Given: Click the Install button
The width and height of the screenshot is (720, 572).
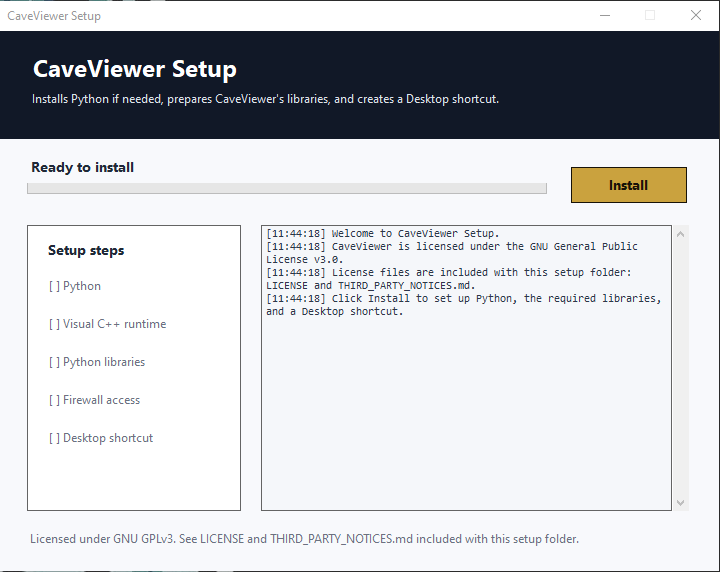Looking at the screenshot, I should pos(629,185).
